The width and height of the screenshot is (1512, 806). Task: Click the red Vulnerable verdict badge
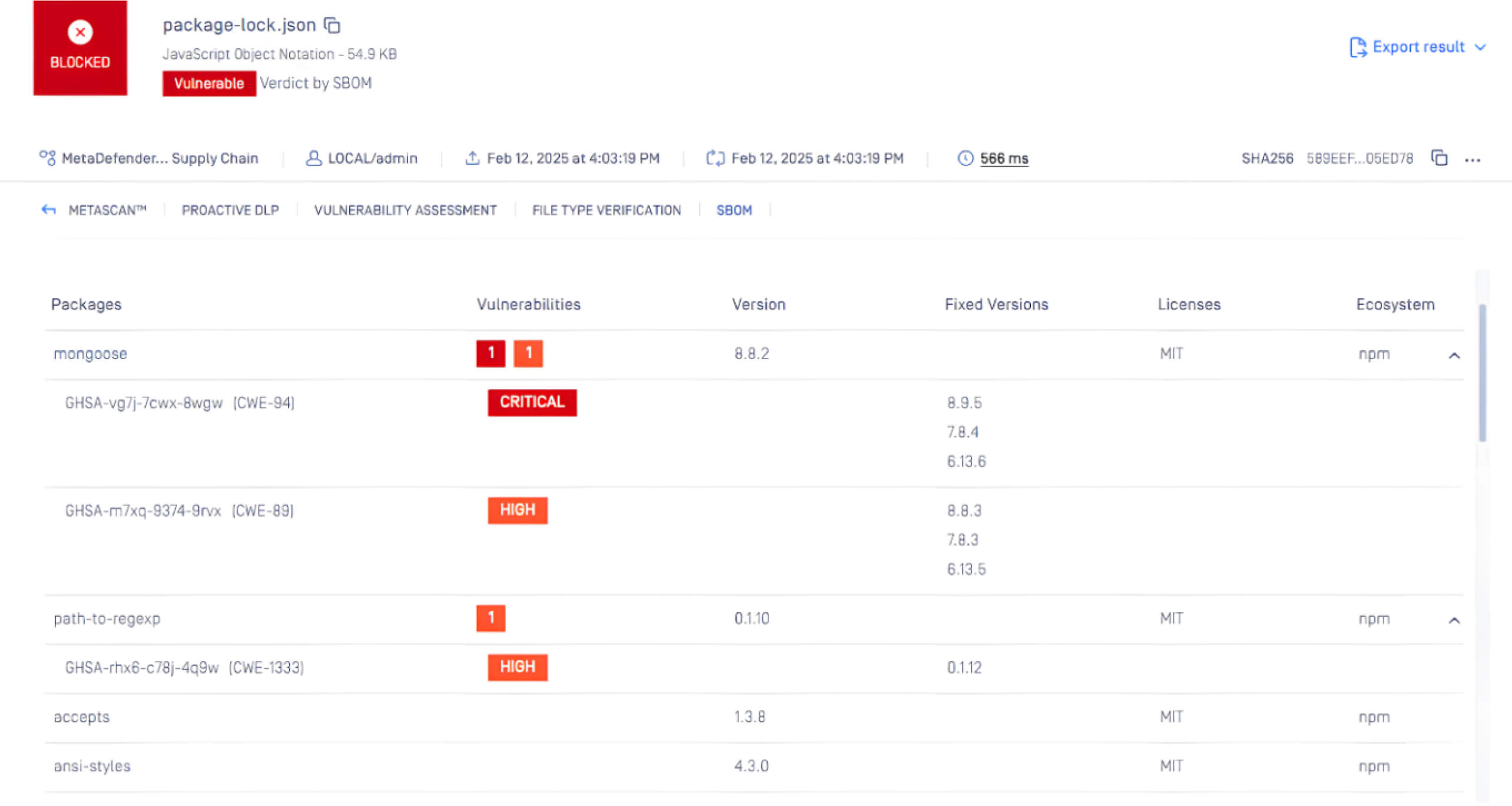pyautogui.click(x=209, y=83)
